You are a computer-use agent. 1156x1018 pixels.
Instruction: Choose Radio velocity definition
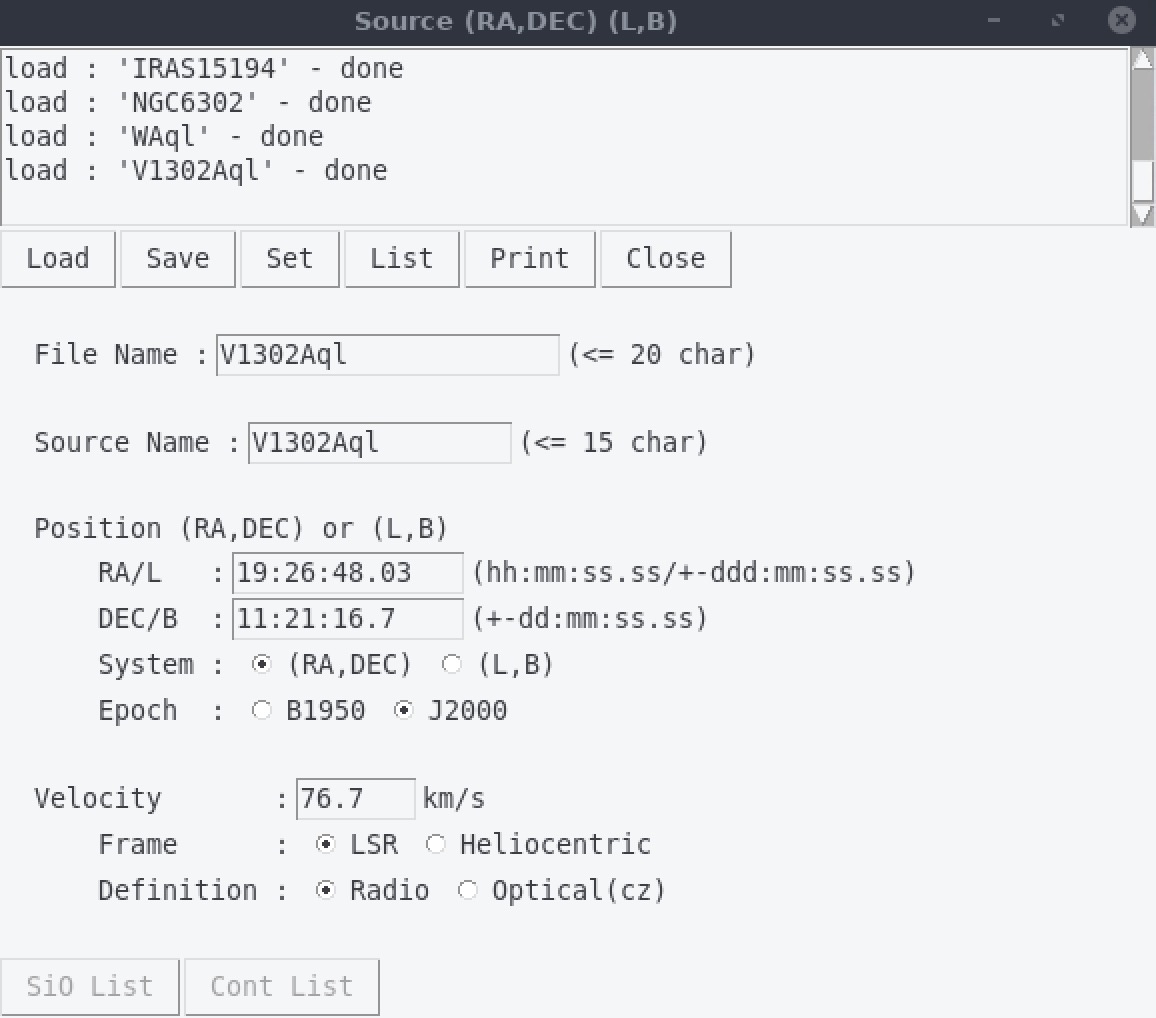point(325,891)
